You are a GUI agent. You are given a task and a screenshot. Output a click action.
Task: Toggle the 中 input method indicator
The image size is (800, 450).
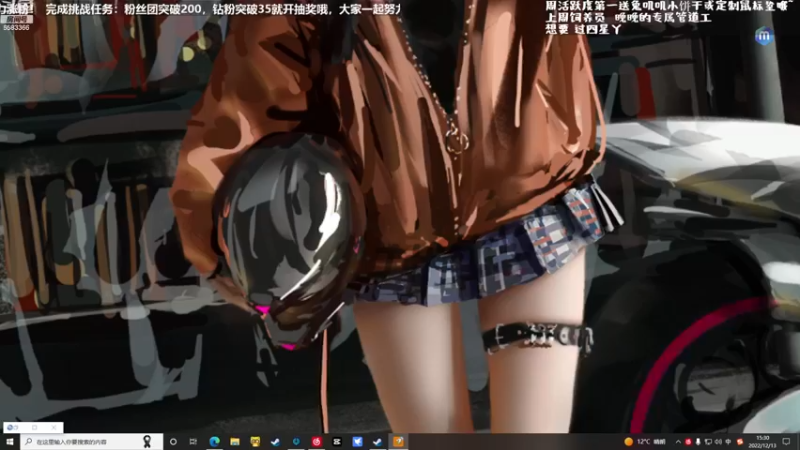click(729, 442)
